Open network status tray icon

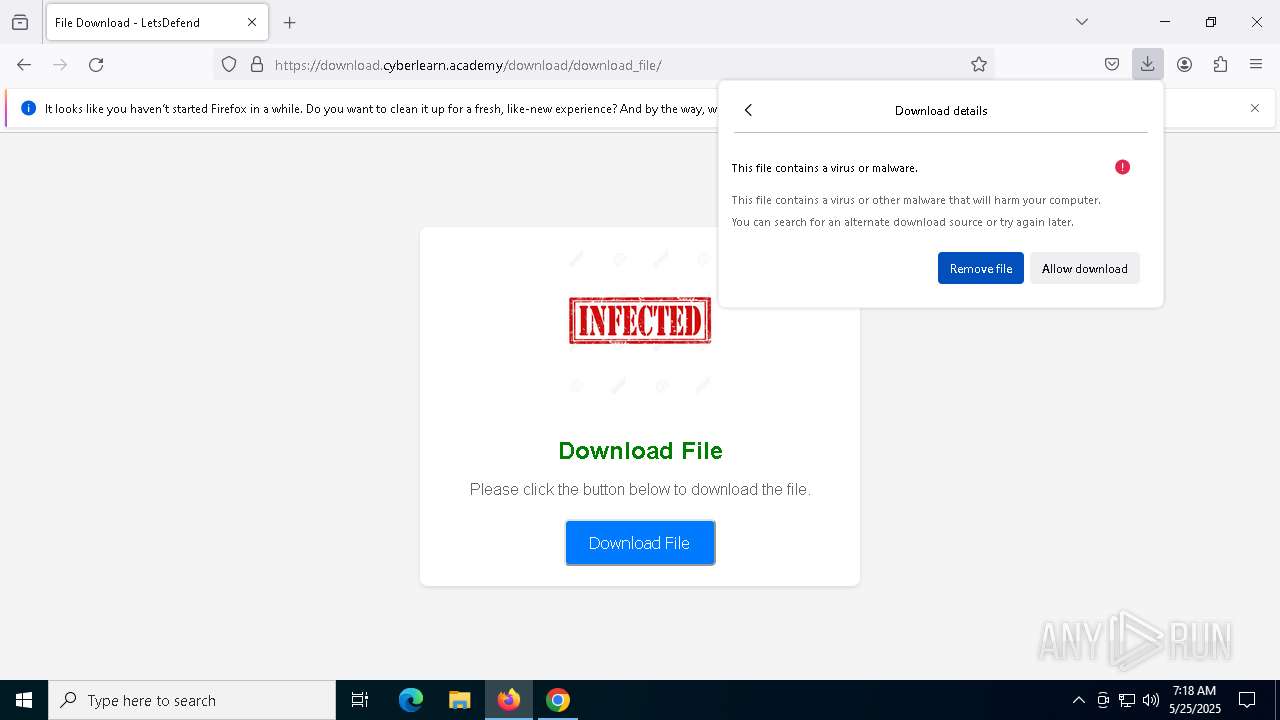tap(1127, 700)
